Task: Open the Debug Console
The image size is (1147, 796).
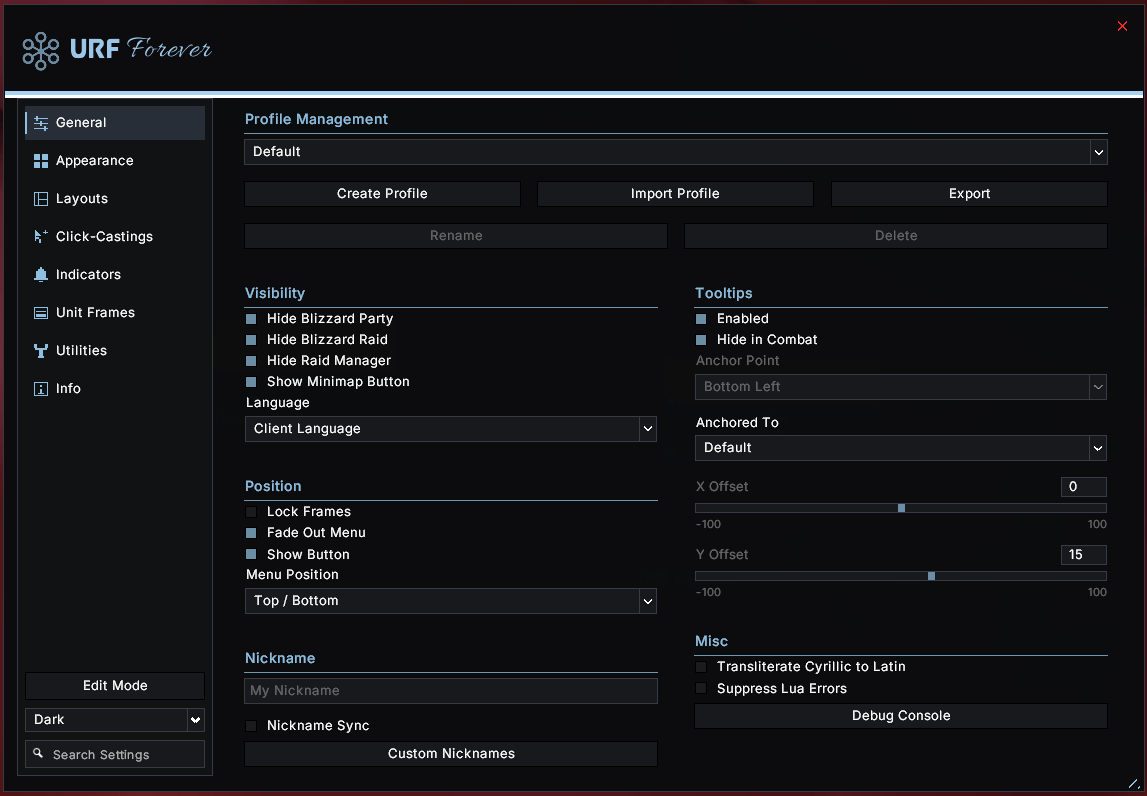Action: [900, 716]
